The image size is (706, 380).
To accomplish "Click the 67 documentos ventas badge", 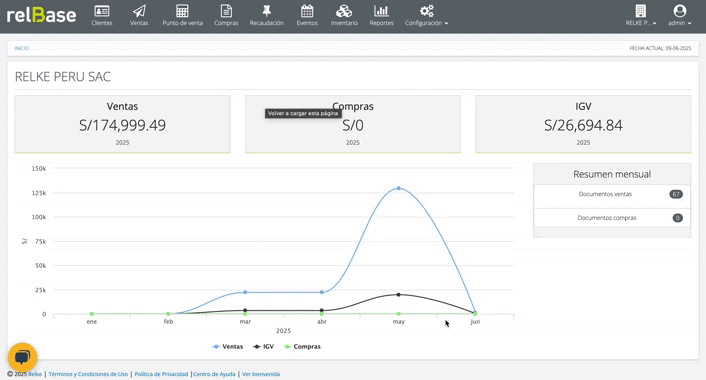I will point(676,195).
